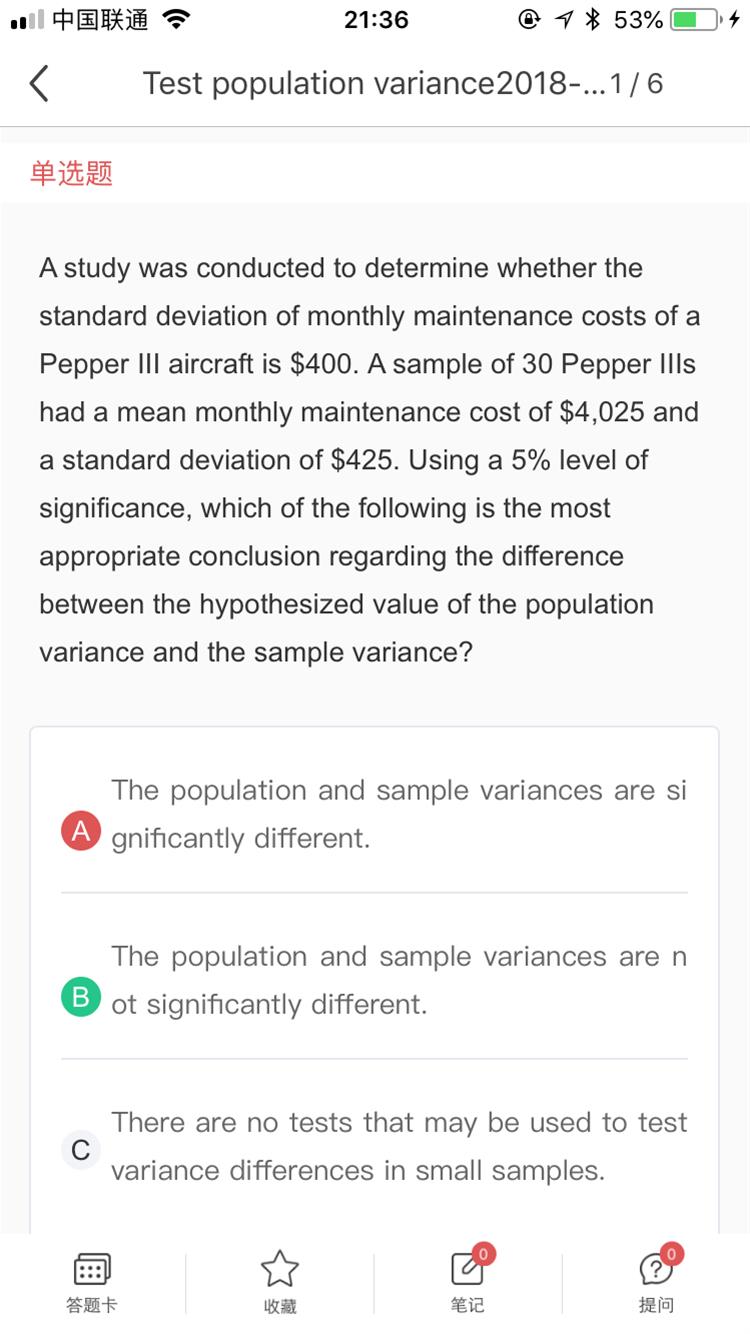This screenshot has width=750, height=1334.
Task: Tap the question mark ask icon
Action: coord(655,1268)
